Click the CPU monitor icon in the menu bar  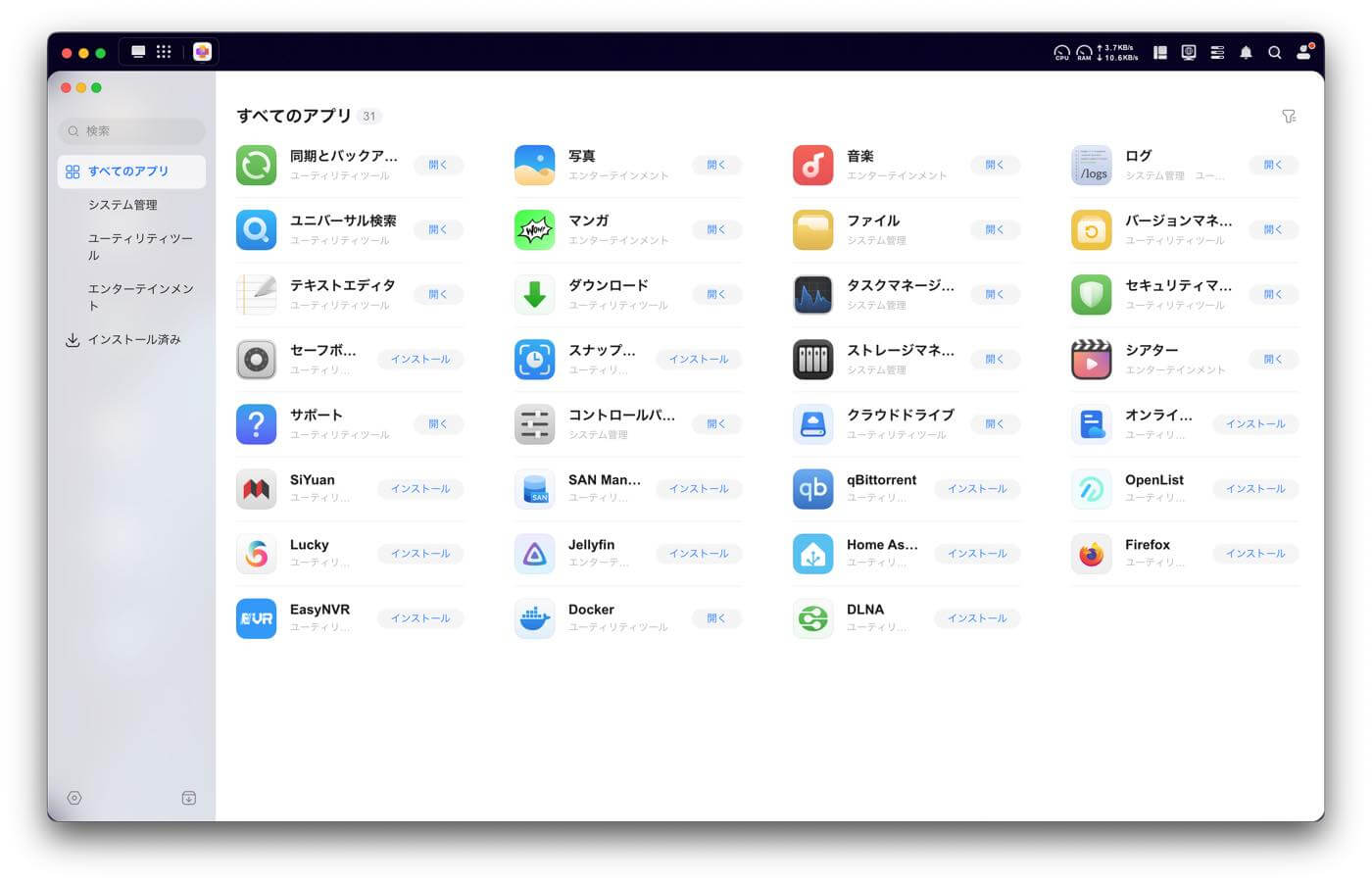click(1060, 52)
